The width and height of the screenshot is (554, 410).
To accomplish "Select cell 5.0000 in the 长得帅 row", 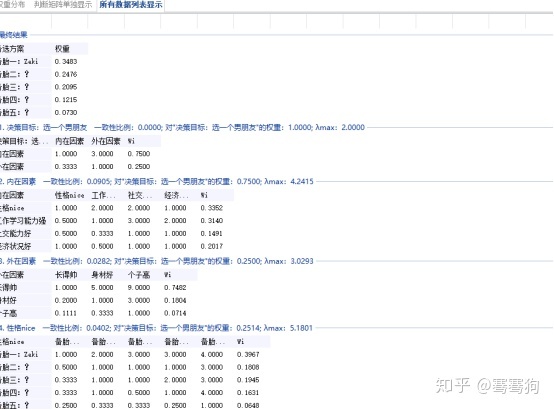I will click(x=102, y=287).
